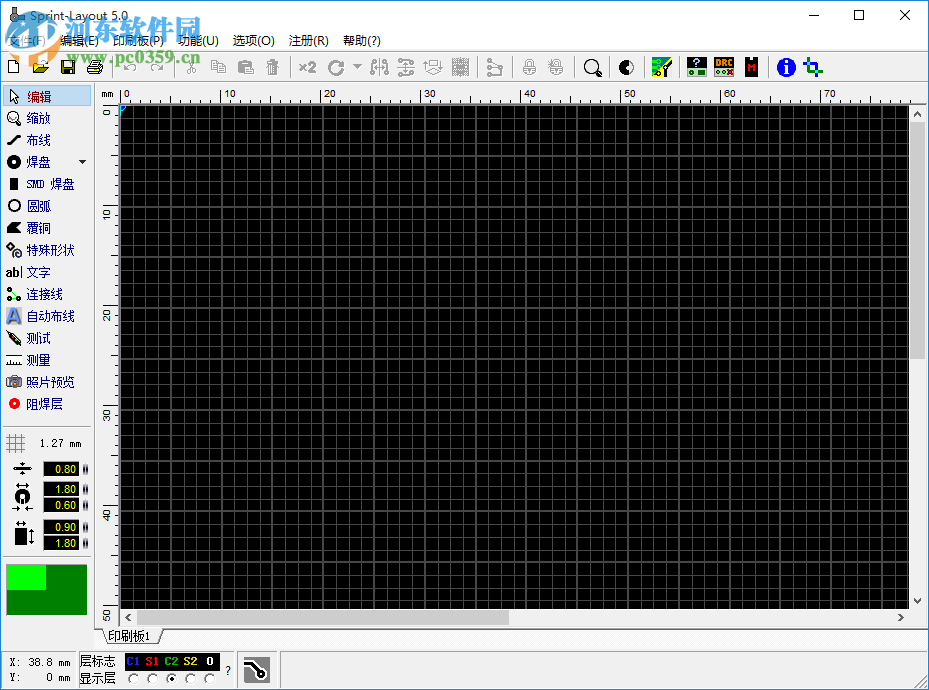Click the paste clipboard icon

(245, 67)
